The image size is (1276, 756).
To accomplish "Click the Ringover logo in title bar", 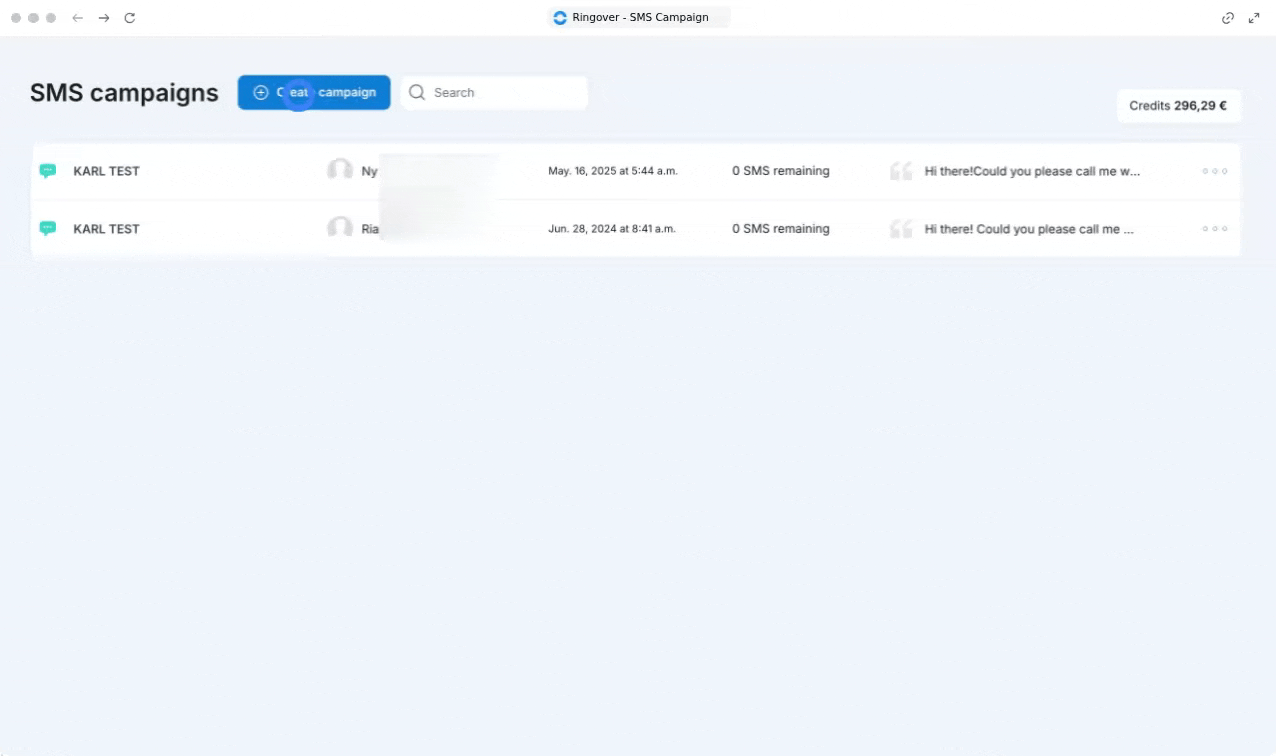I will [560, 17].
